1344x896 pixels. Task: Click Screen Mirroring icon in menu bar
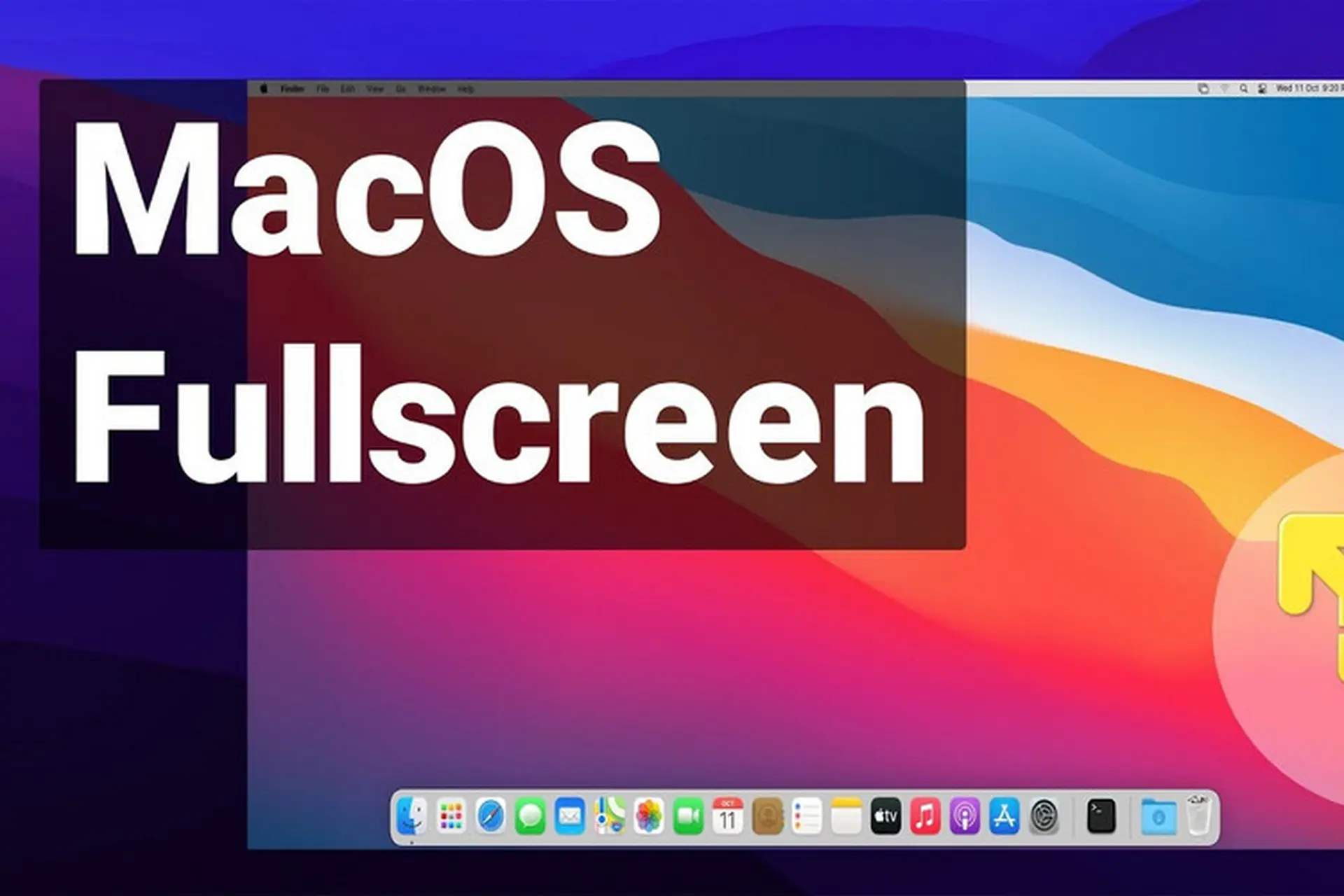[1203, 89]
